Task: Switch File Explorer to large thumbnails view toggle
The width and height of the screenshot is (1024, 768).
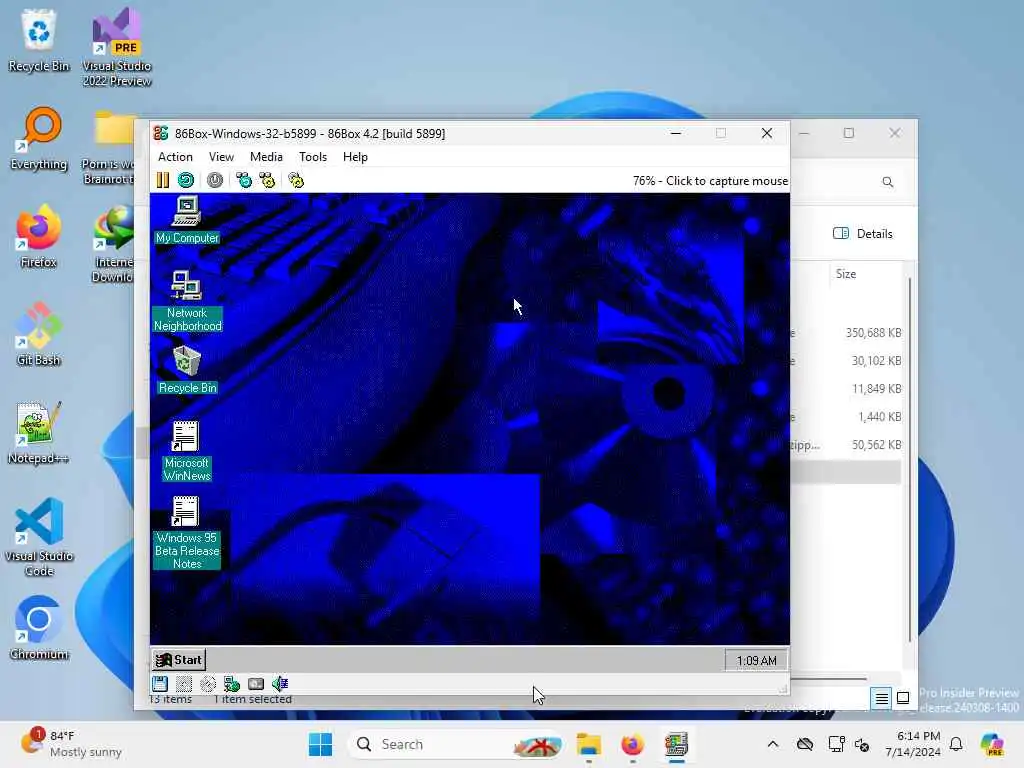Action: (903, 698)
